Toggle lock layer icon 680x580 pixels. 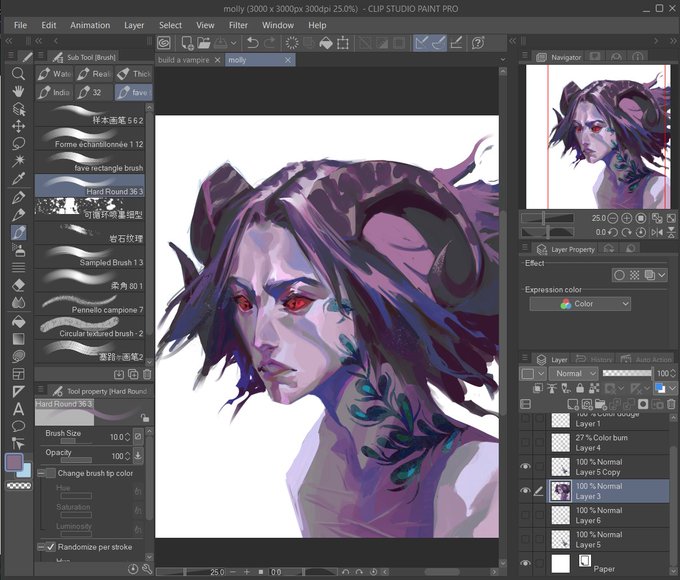click(x=580, y=388)
